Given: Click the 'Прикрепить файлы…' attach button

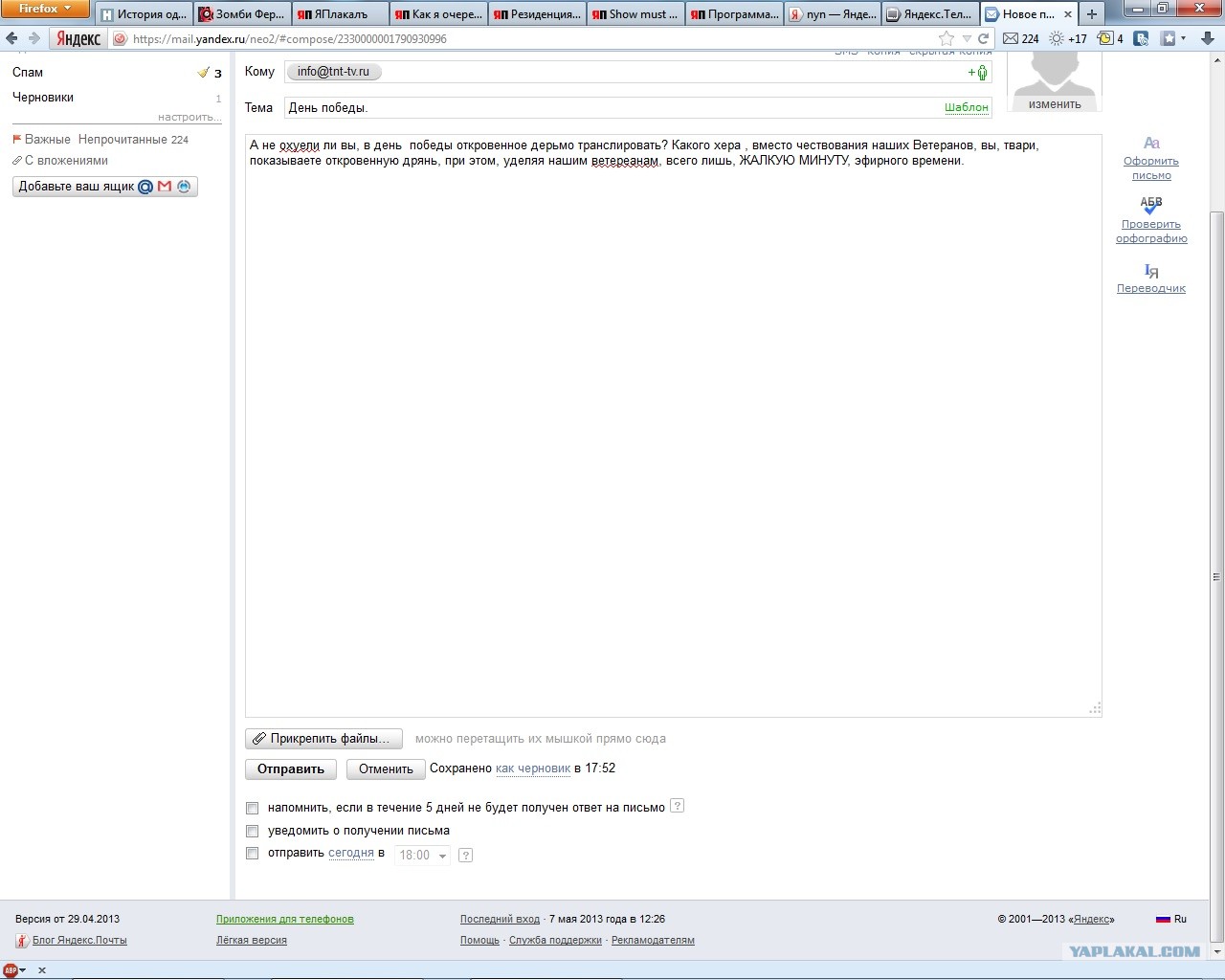Looking at the screenshot, I should (323, 739).
